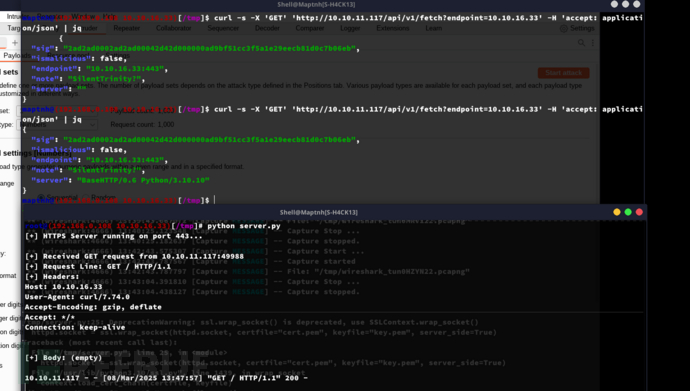Click "Received GET request from 10.10.11.117:49988" line
Viewport: 690px width, 391px height.
(134, 256)
